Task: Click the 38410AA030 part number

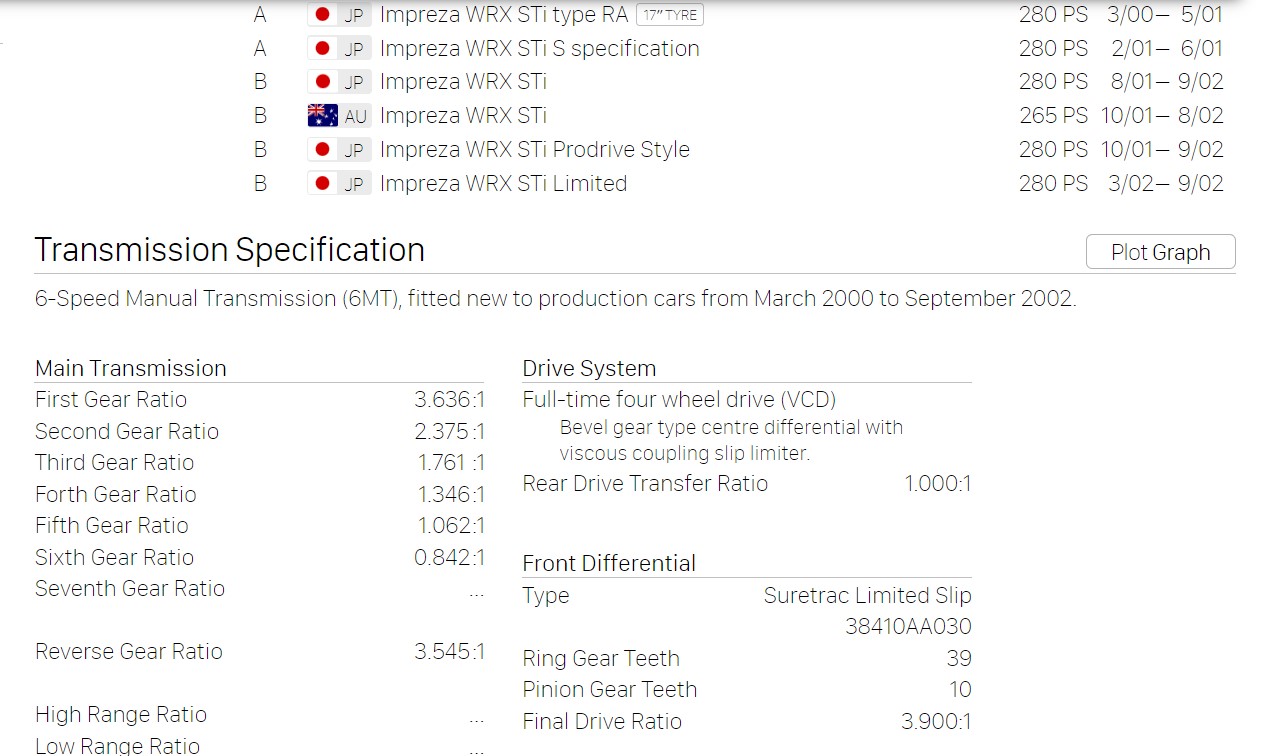Action: click(x=908, y=627)
